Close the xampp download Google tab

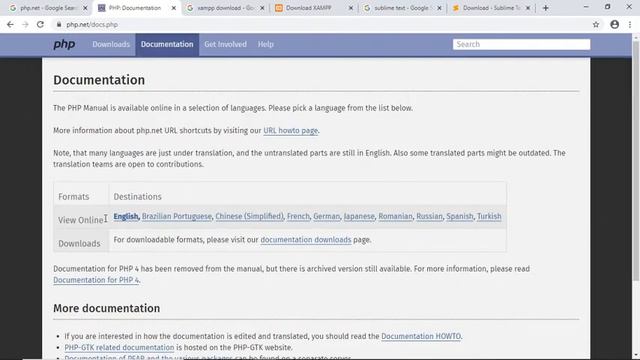[262, 8]
